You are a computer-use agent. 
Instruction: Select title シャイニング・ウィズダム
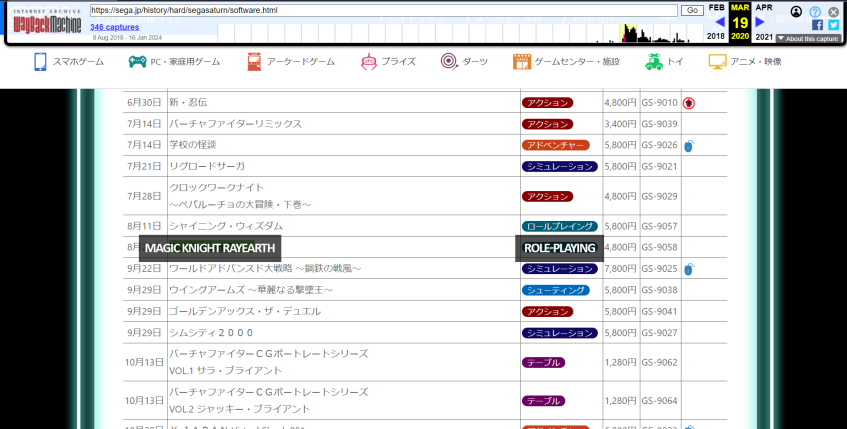[226, 226]
